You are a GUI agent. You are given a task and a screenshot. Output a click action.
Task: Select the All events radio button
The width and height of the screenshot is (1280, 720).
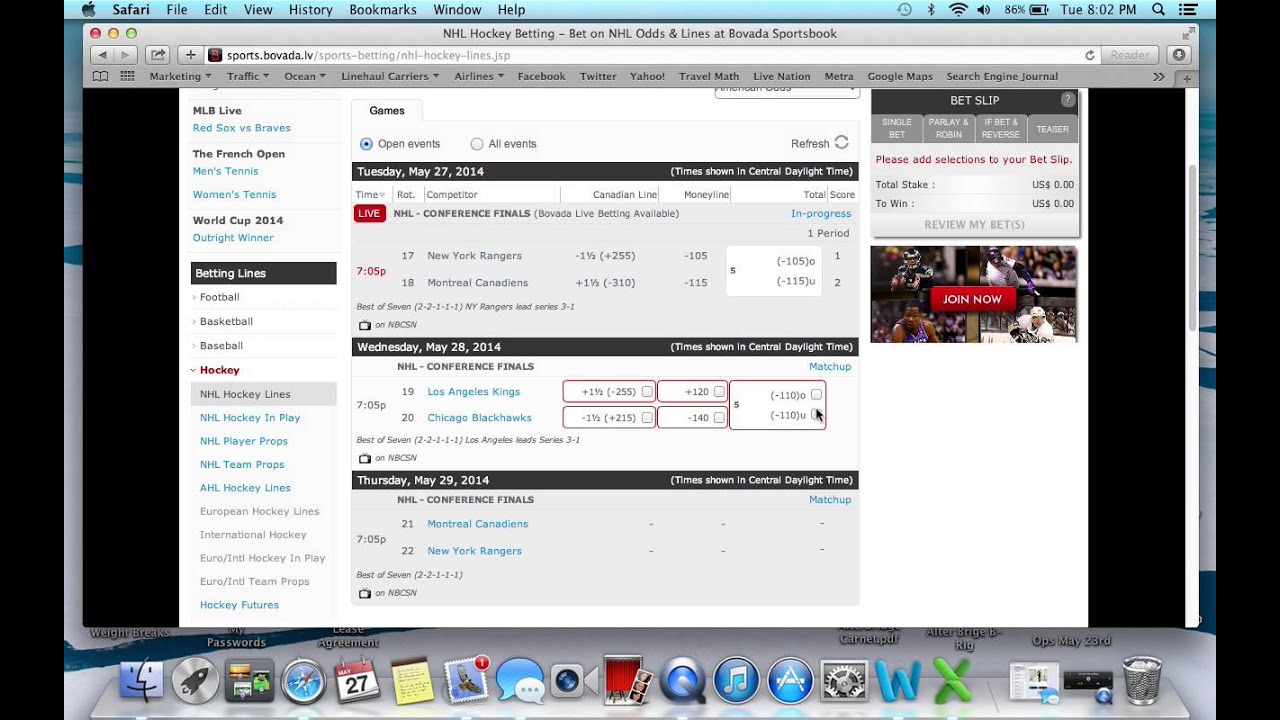[477, 144]
